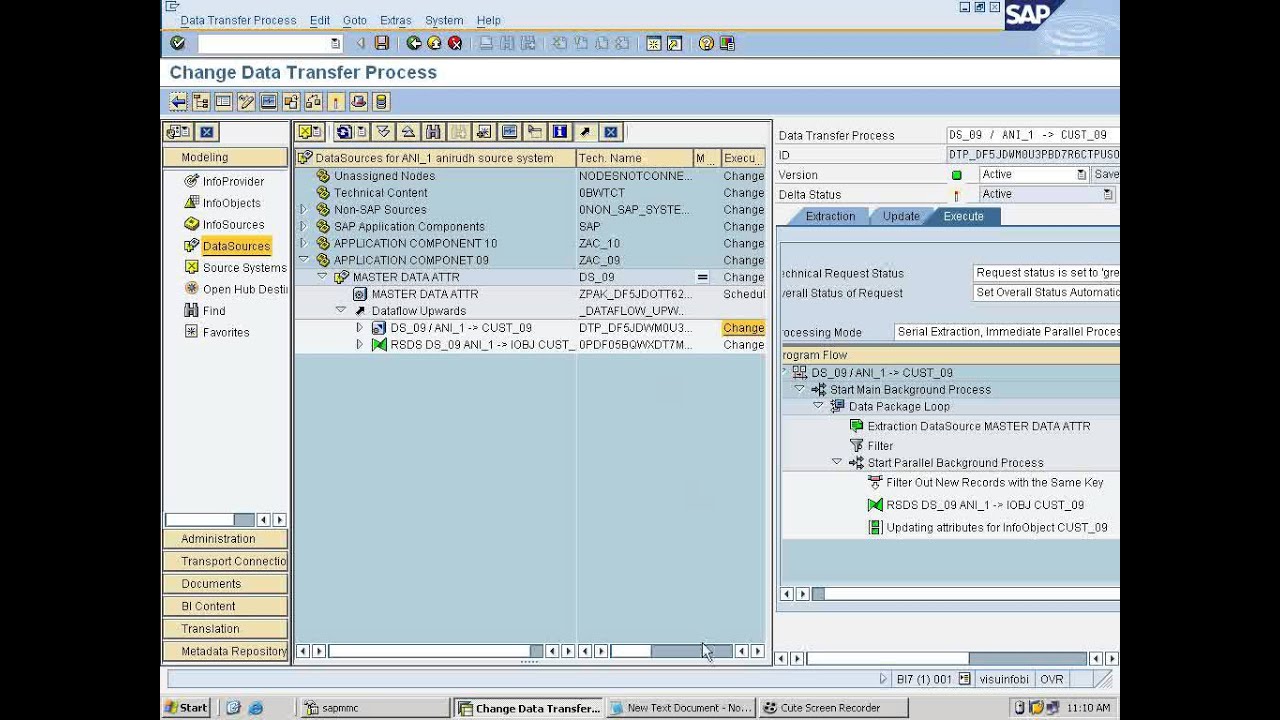Collapse APPLICATION COMPONET 09 node

click(x=304, y=260)
